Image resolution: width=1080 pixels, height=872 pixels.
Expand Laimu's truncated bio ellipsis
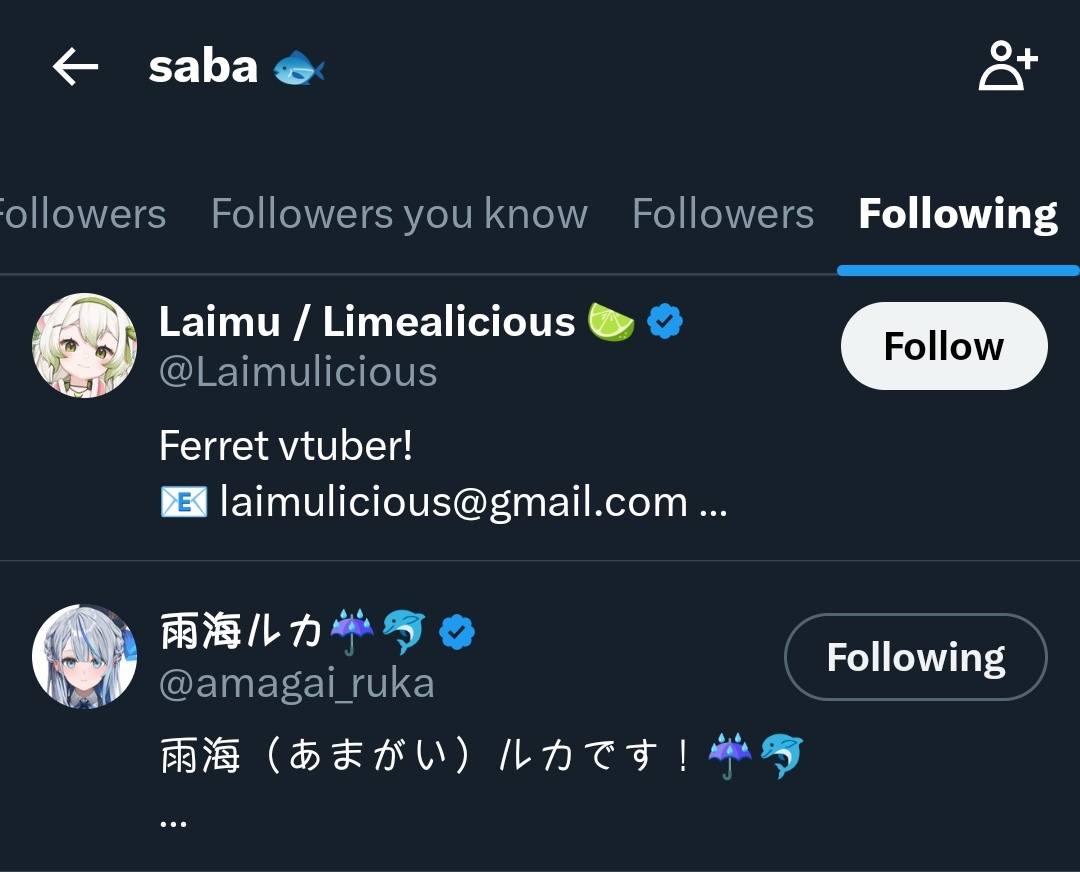click(x=713, y=503)
